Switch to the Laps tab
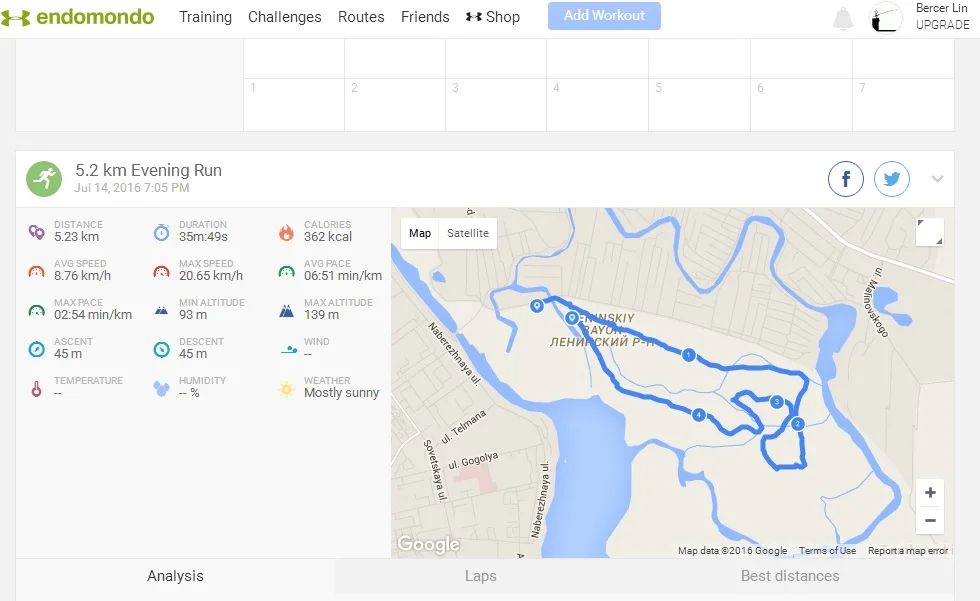This screenshot has height=601, width=980. (x=480, y=576)
